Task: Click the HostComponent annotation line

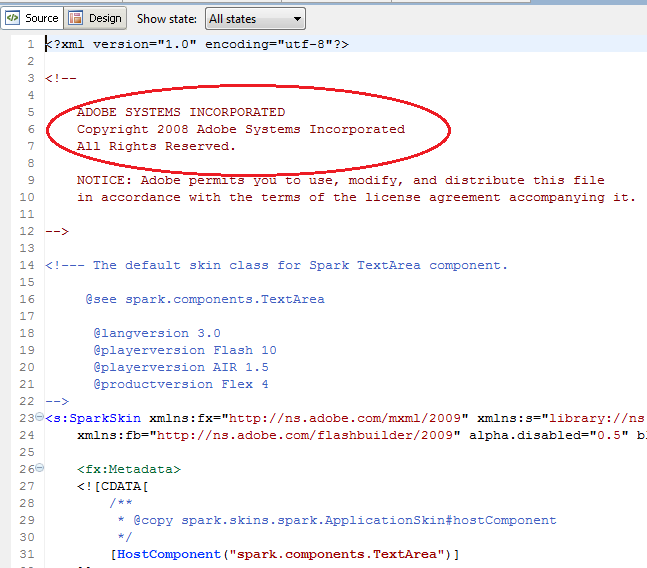Action: click(285, 554)
